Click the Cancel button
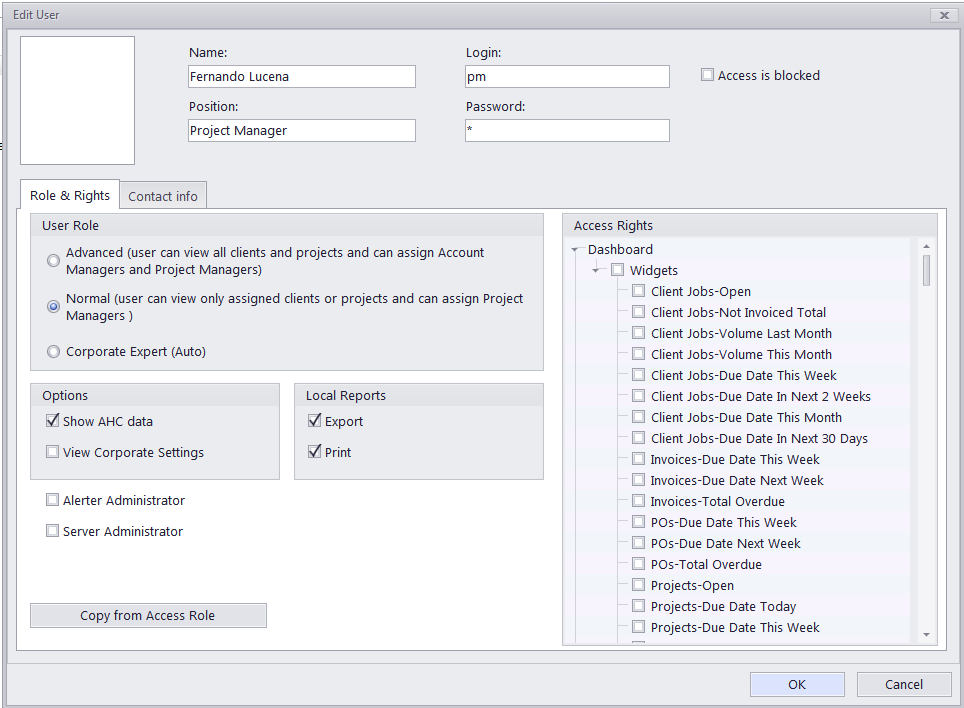Screen dimensions: 964x708 (x=904, y=684)
